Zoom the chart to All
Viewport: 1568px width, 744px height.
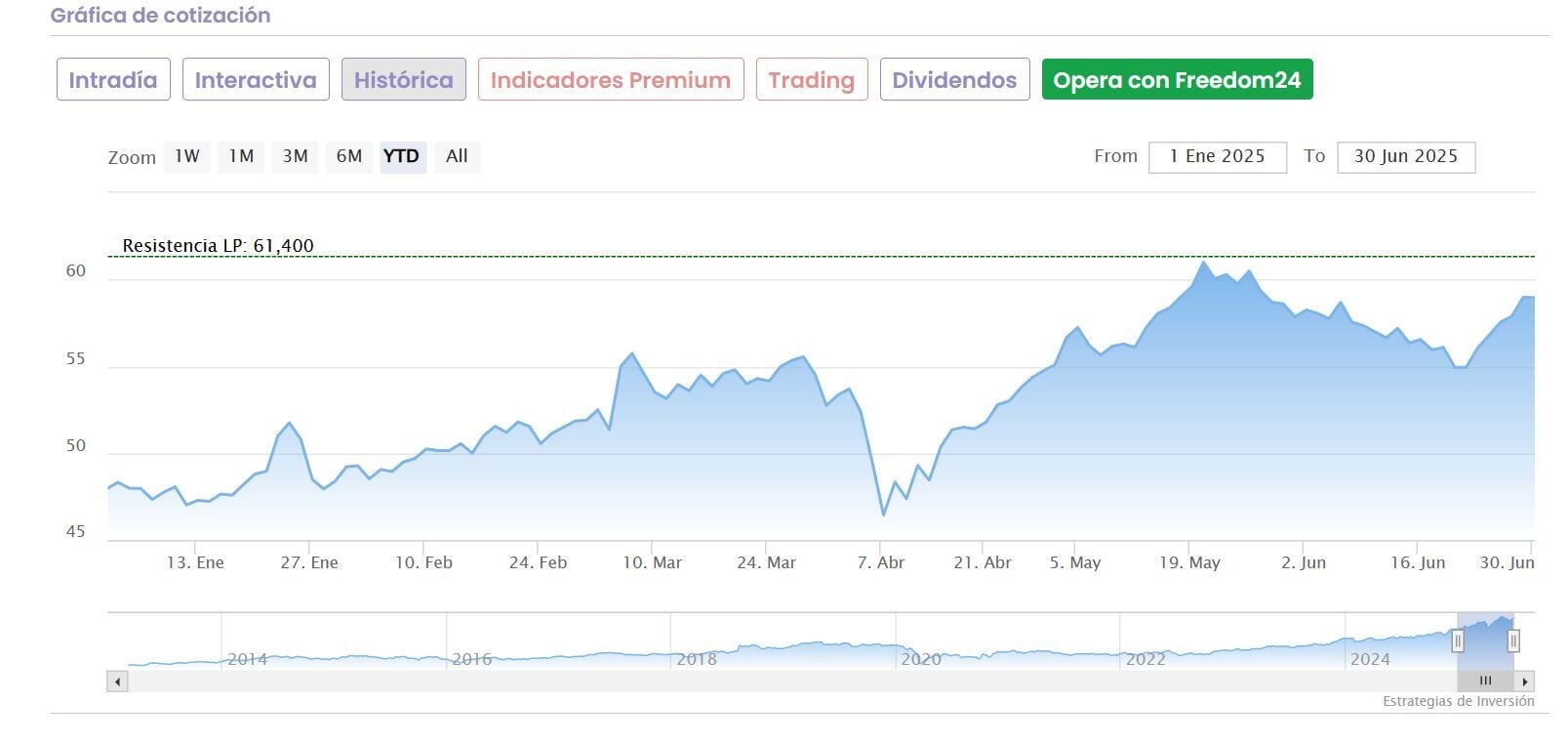pos(457,156)
